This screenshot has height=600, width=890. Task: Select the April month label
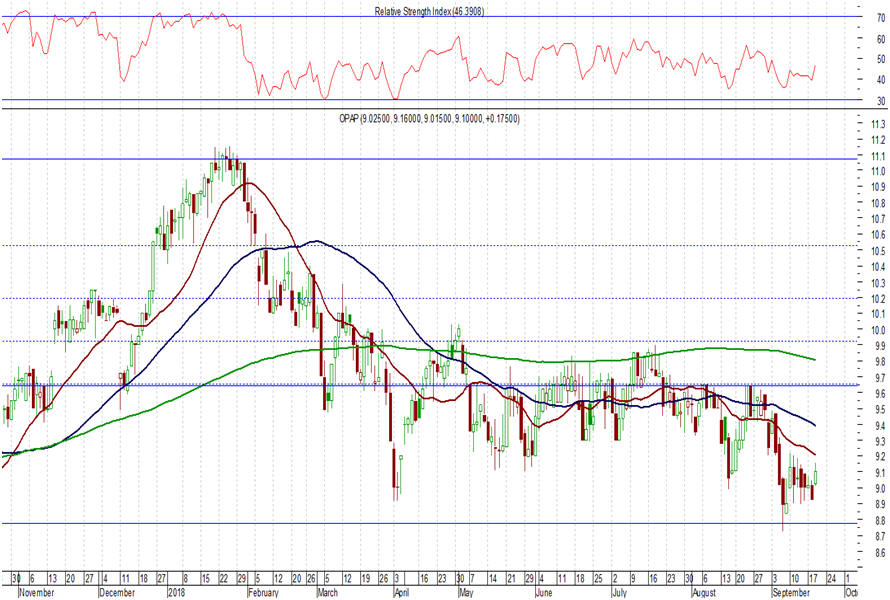(x=402, y=593)
